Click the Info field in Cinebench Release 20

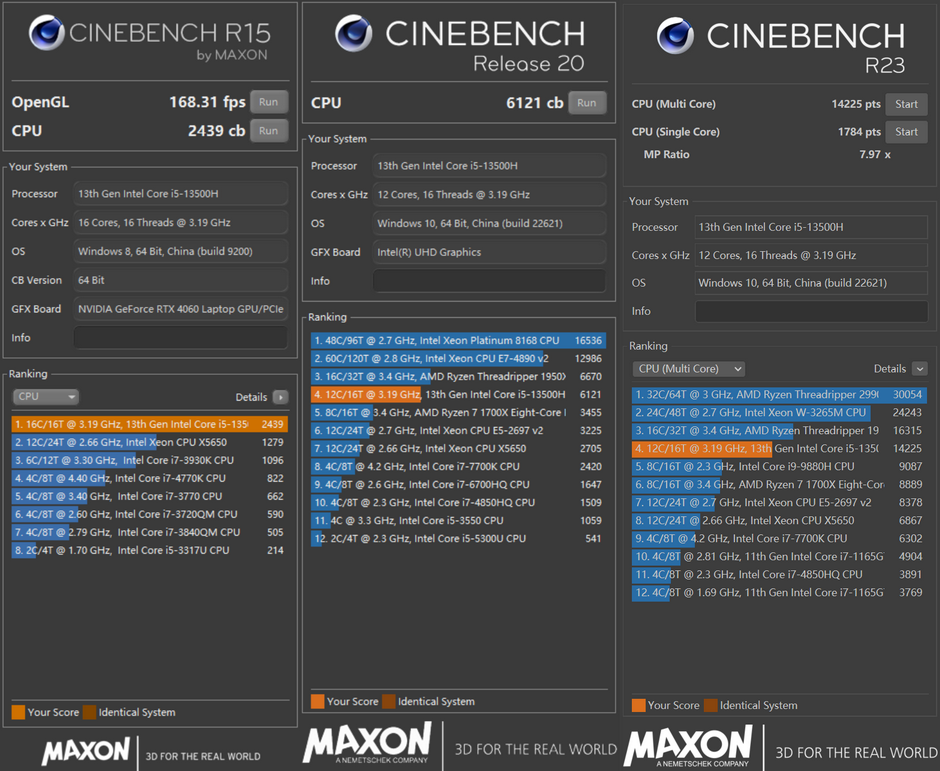click(489, 281)
